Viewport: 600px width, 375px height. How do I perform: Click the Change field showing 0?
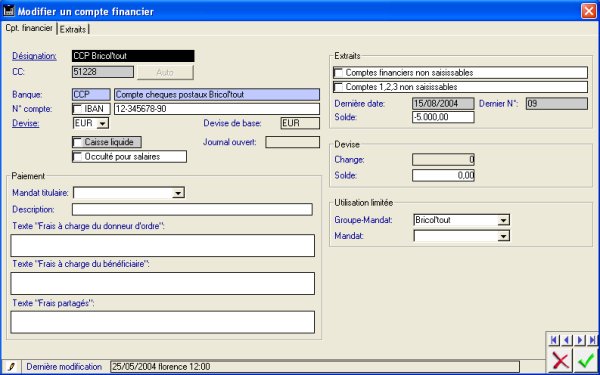pyautogui.click(x=443, y=160)
